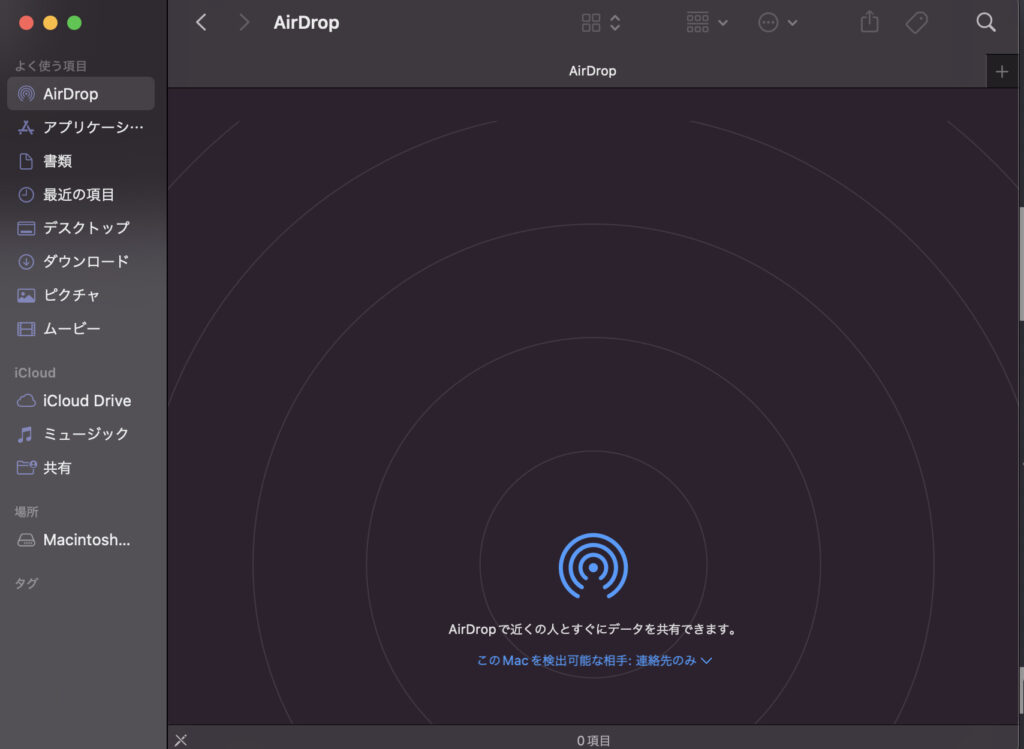Screen dimensions: 1024x749
Task: Click the green full-screen button
Action: click(x=74, y=23)
